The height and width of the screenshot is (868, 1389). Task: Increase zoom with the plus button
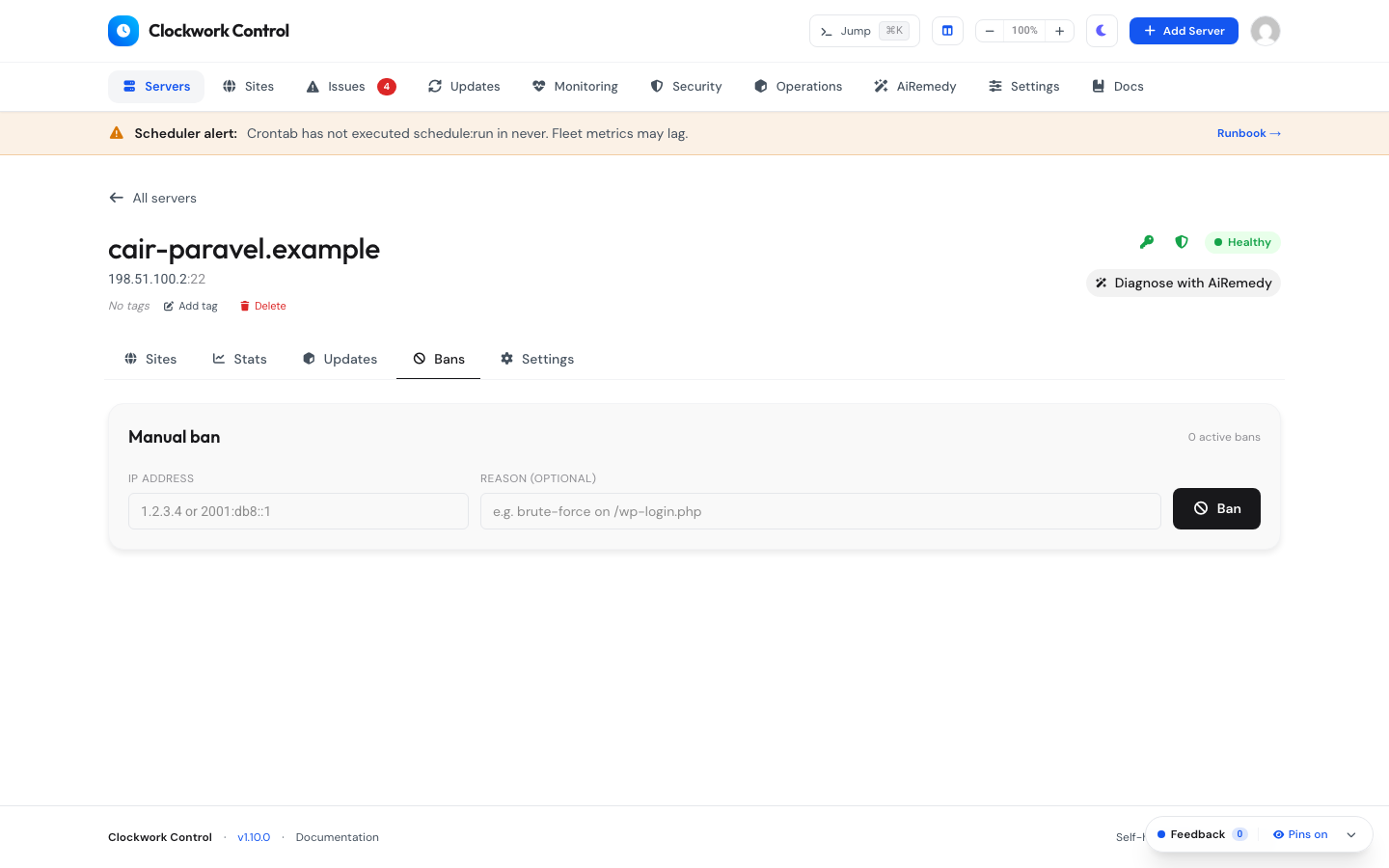(1059, 31)
